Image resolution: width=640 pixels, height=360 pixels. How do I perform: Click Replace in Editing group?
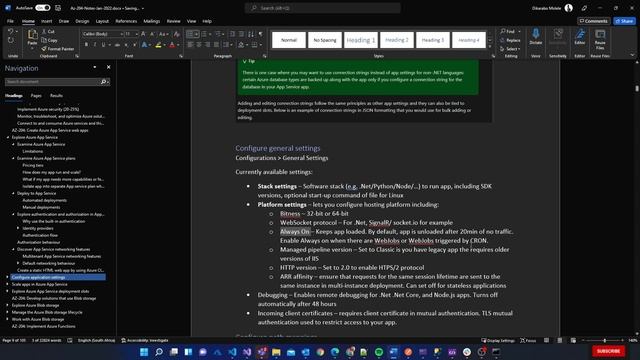click(x=510, y=40)
